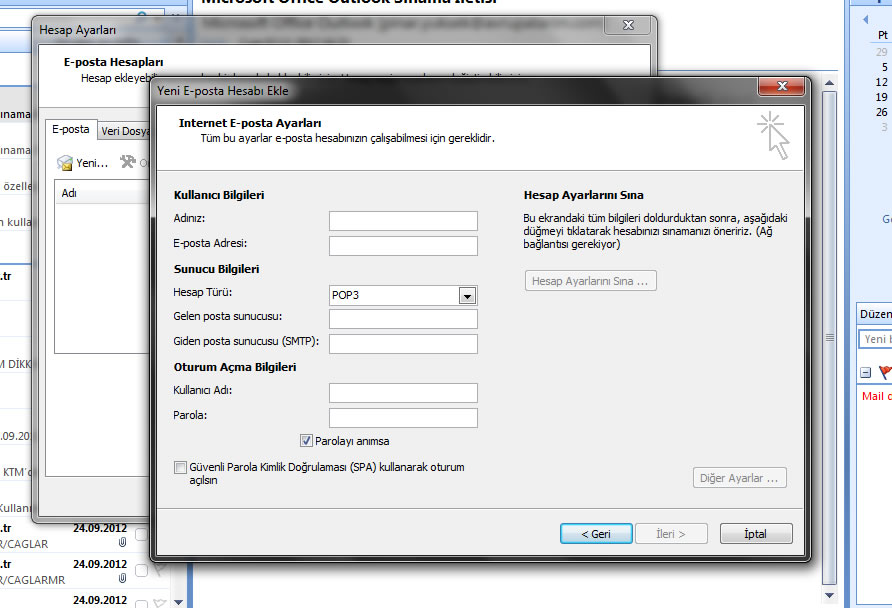
Task: Open the Düzen arrangement header in task pane
Action: click(x=875, y=314)
